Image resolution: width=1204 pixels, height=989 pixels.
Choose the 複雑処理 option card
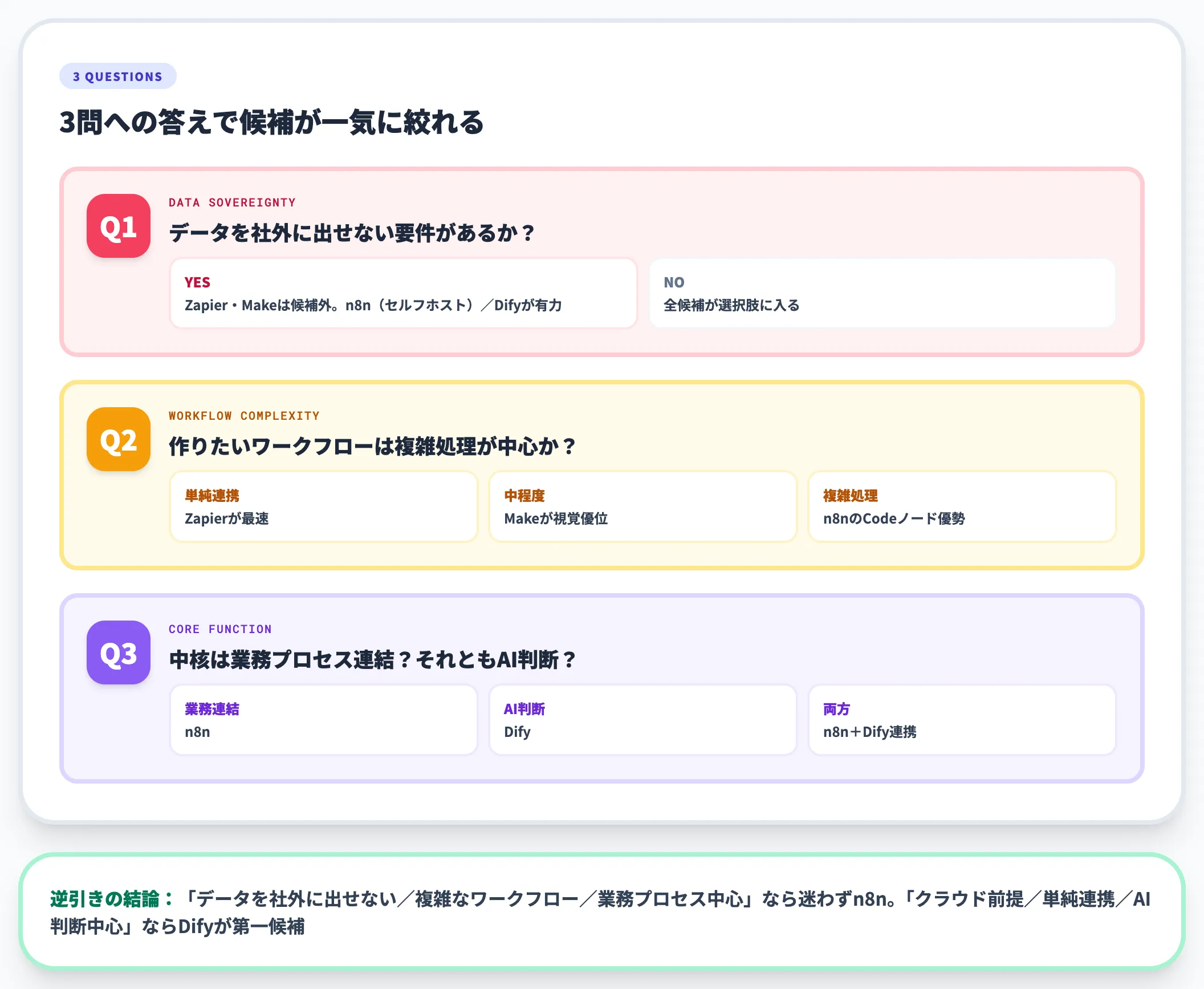click(x=962, y=506)
